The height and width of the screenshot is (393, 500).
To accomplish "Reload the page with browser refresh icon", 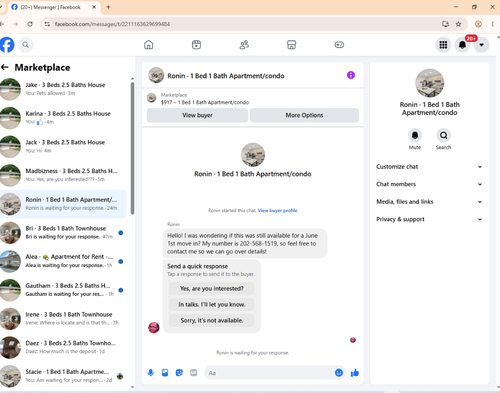I will 30,24.
